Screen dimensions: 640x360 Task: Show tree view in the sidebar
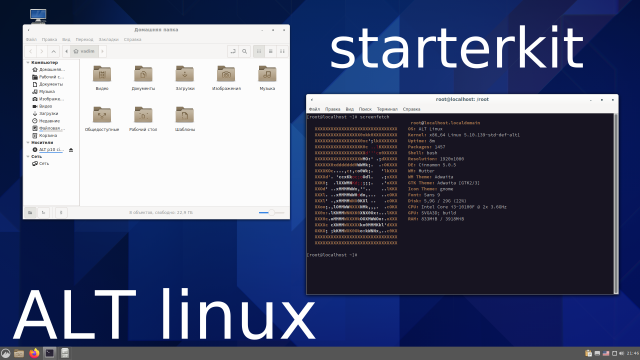pos(43,212)
